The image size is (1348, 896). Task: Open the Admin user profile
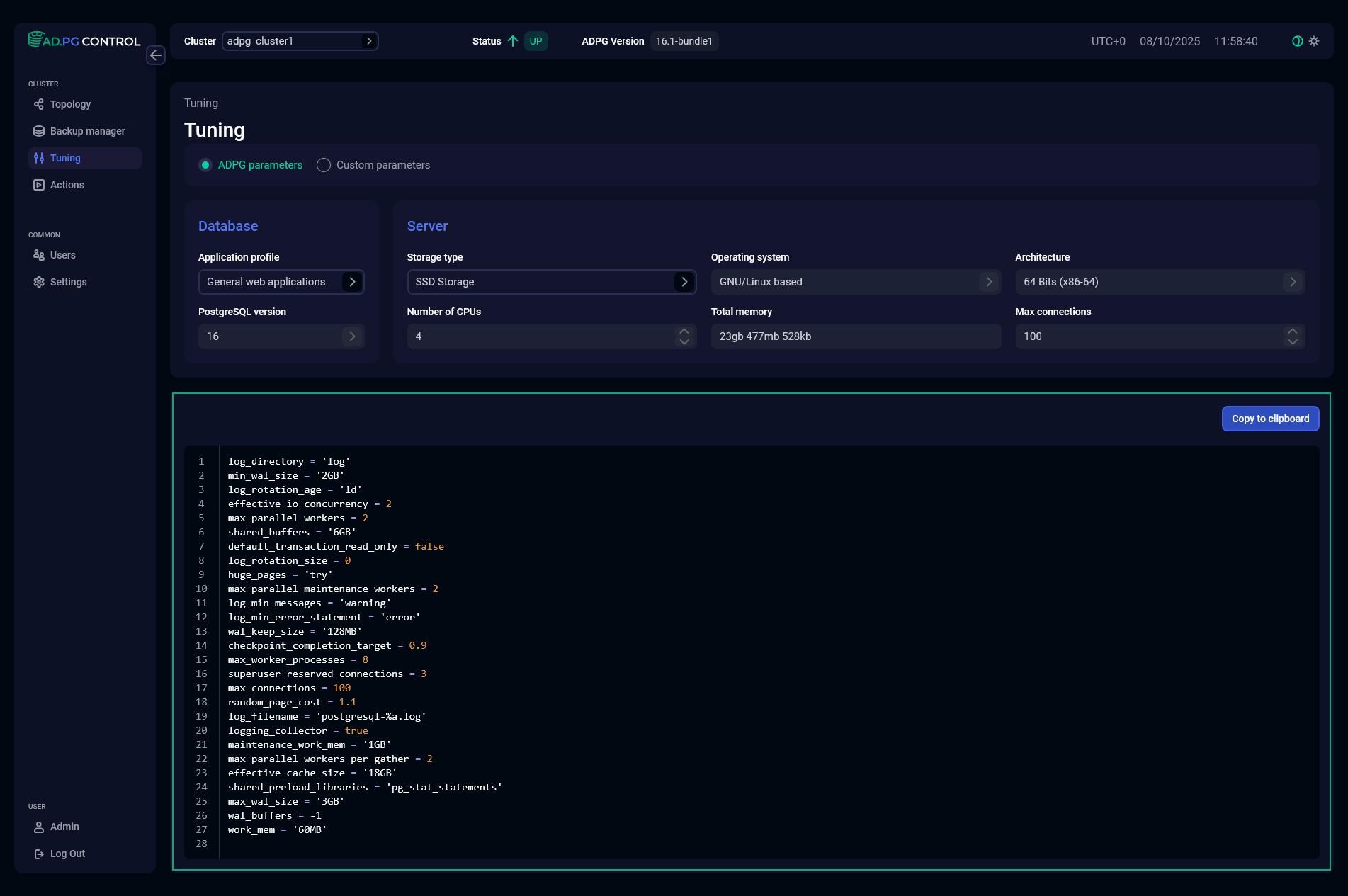(x=64, y=827)
